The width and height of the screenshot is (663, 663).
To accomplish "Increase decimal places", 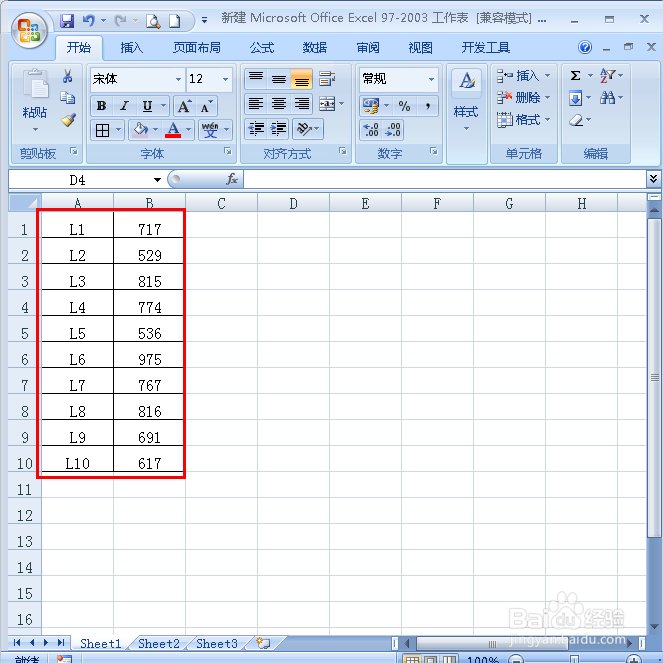I will click(x=371, y=130).
